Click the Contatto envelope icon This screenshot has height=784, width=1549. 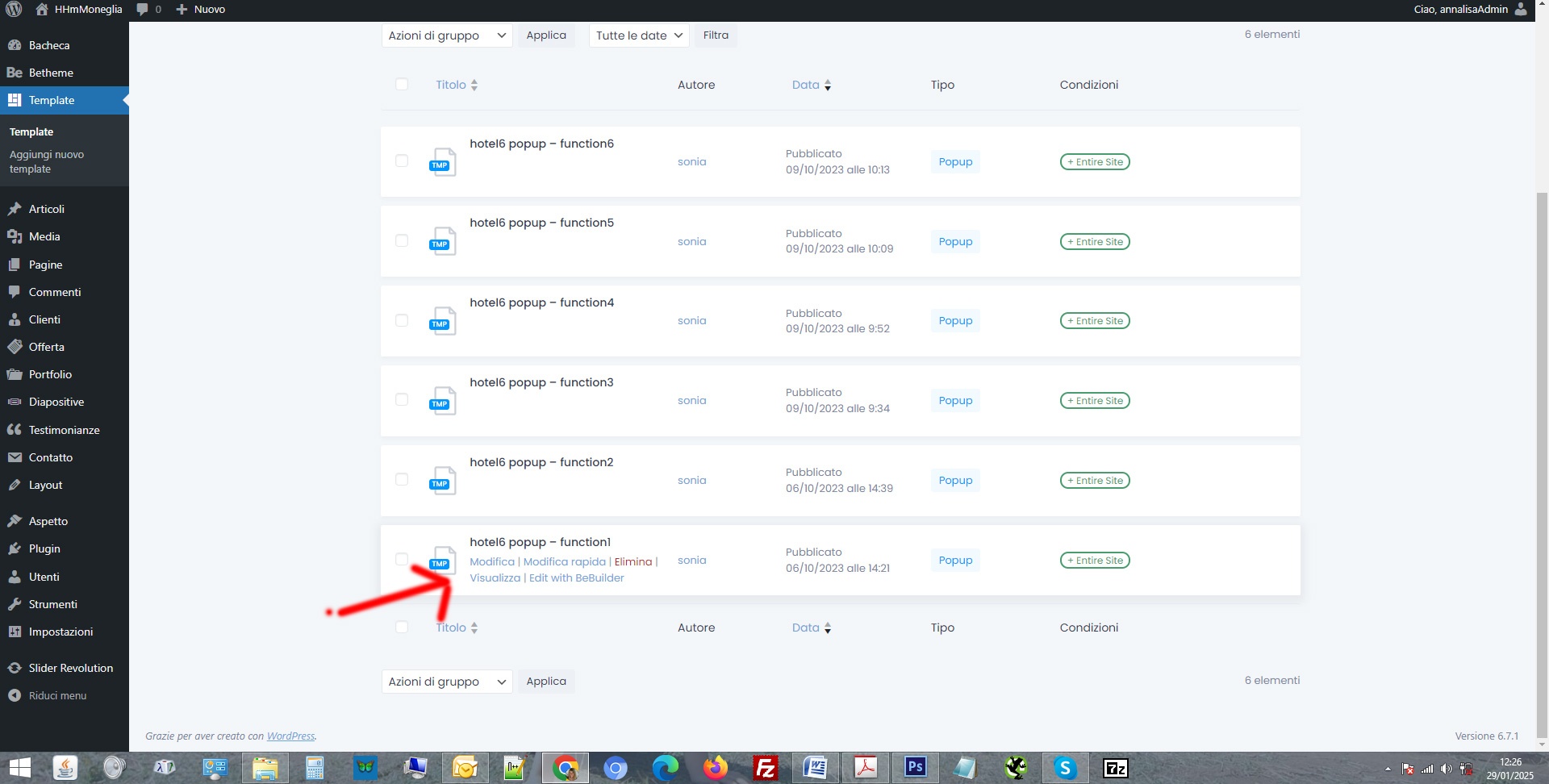15,457
